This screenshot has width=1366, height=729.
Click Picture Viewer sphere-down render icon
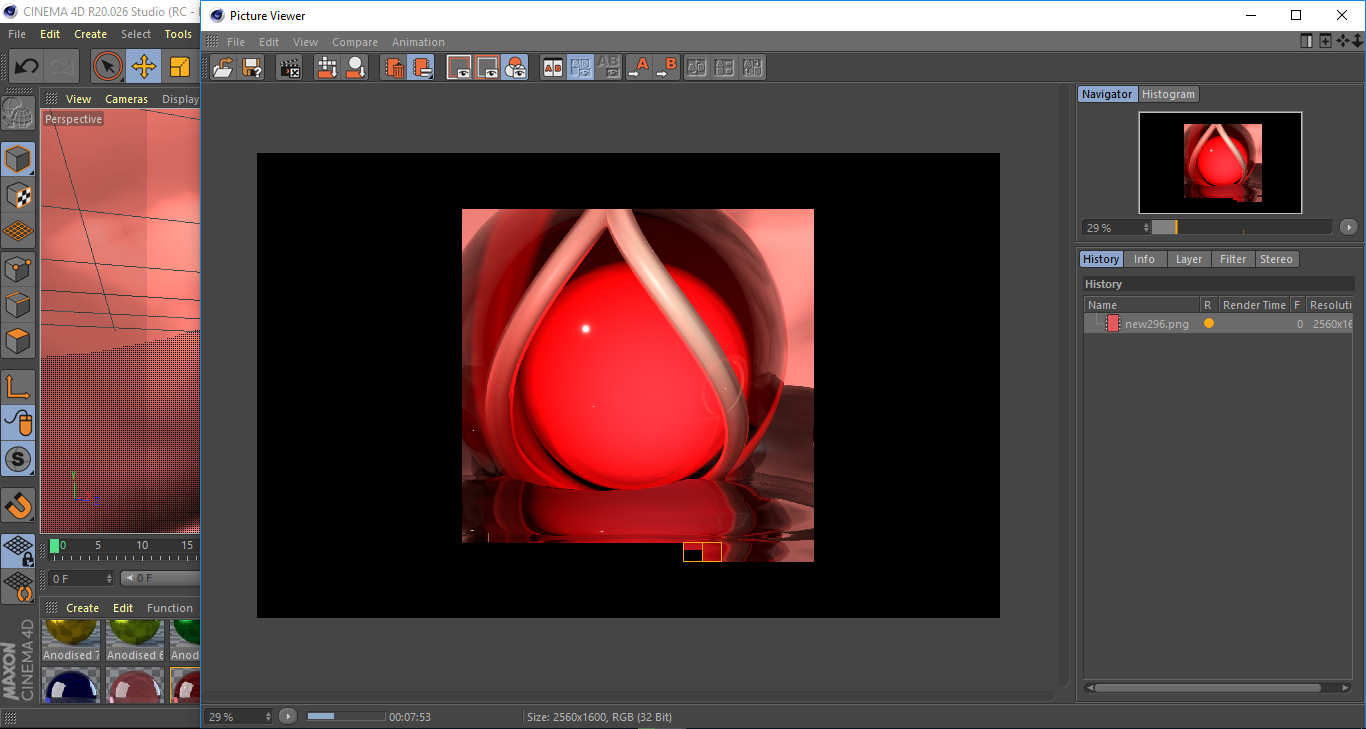[355, 68]
